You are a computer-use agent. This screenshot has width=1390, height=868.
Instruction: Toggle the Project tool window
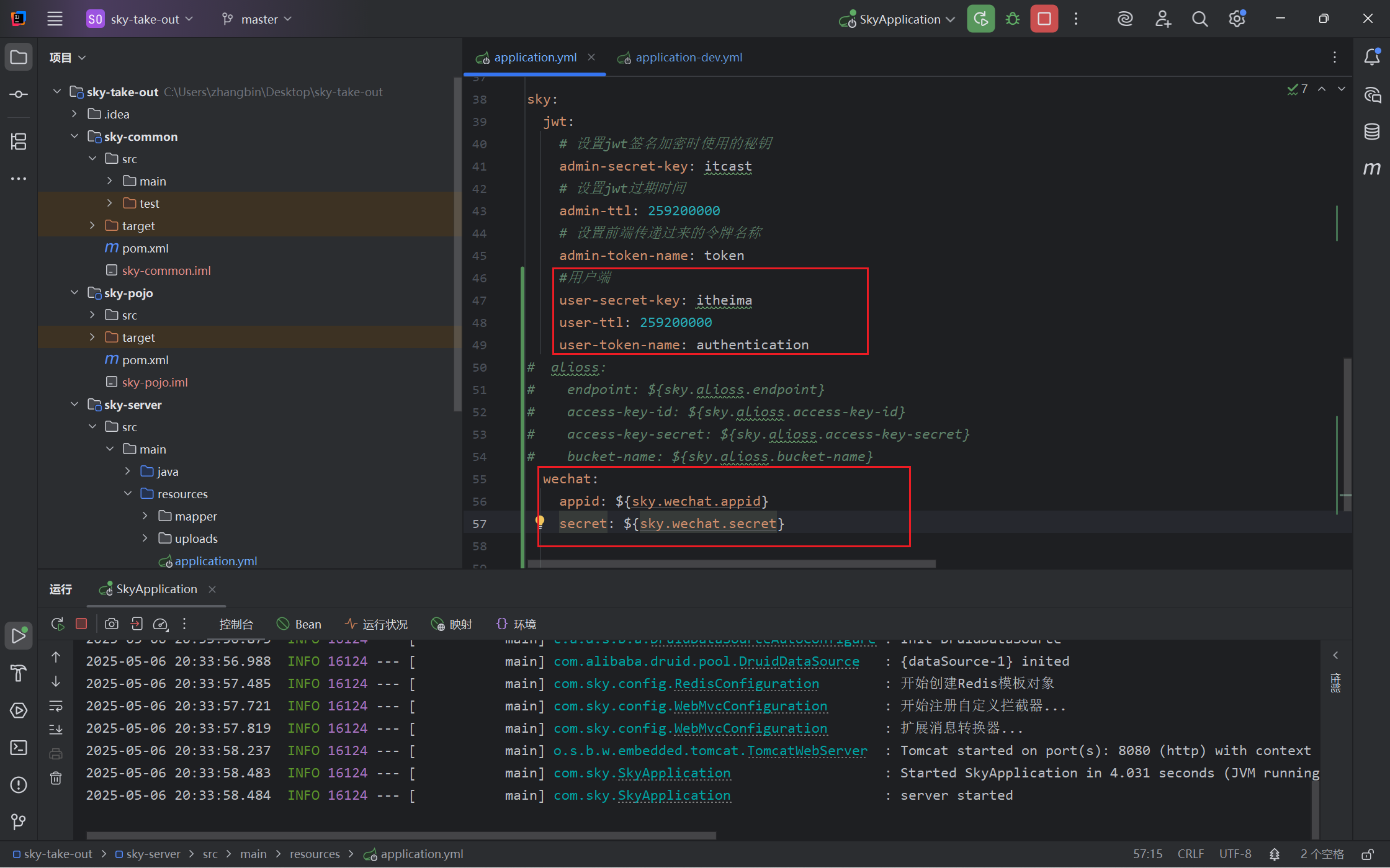coord(19,57)
